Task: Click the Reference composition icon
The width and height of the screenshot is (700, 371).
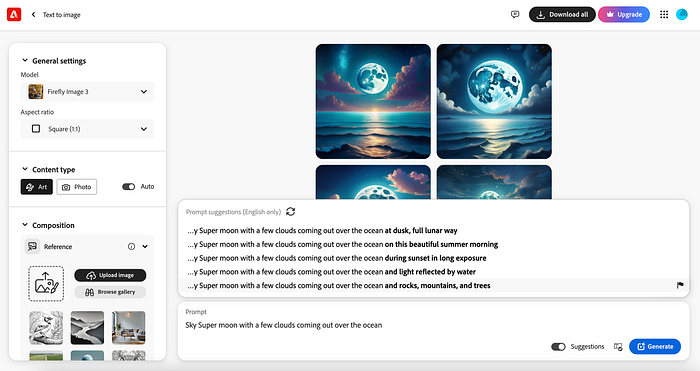Action: (32, 246)
